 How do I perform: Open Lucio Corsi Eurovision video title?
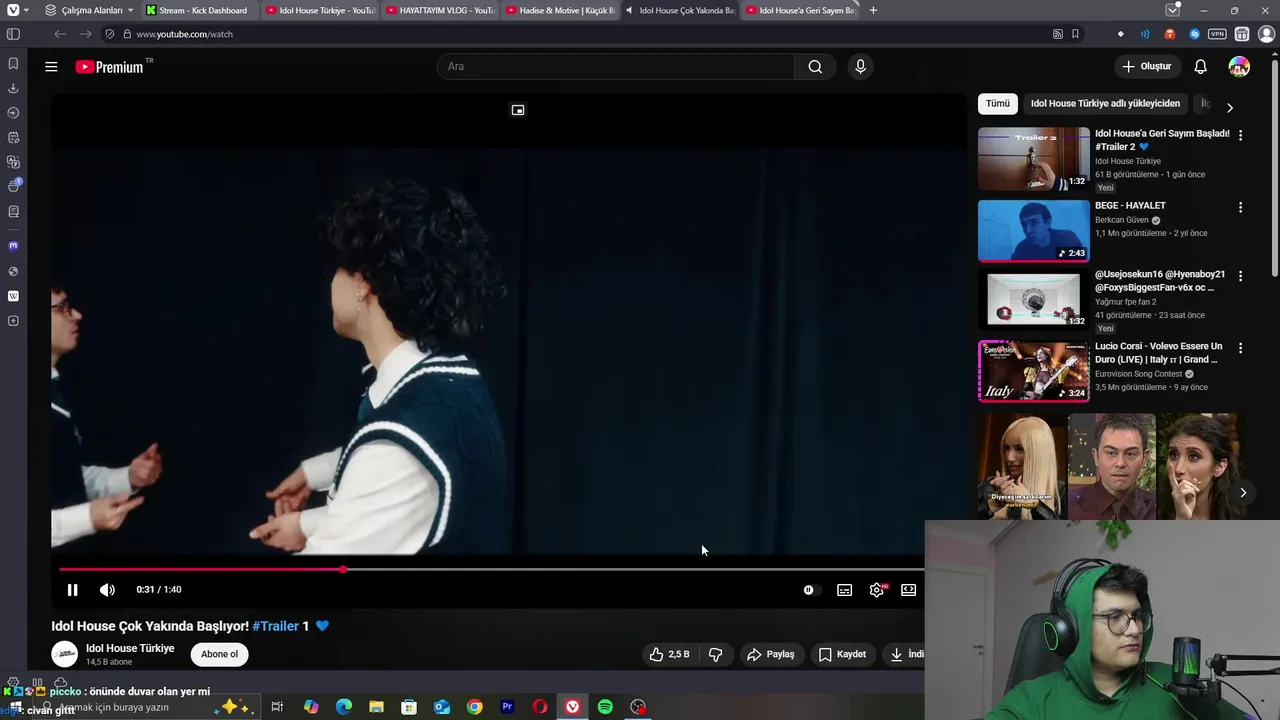click(1158, 352)
